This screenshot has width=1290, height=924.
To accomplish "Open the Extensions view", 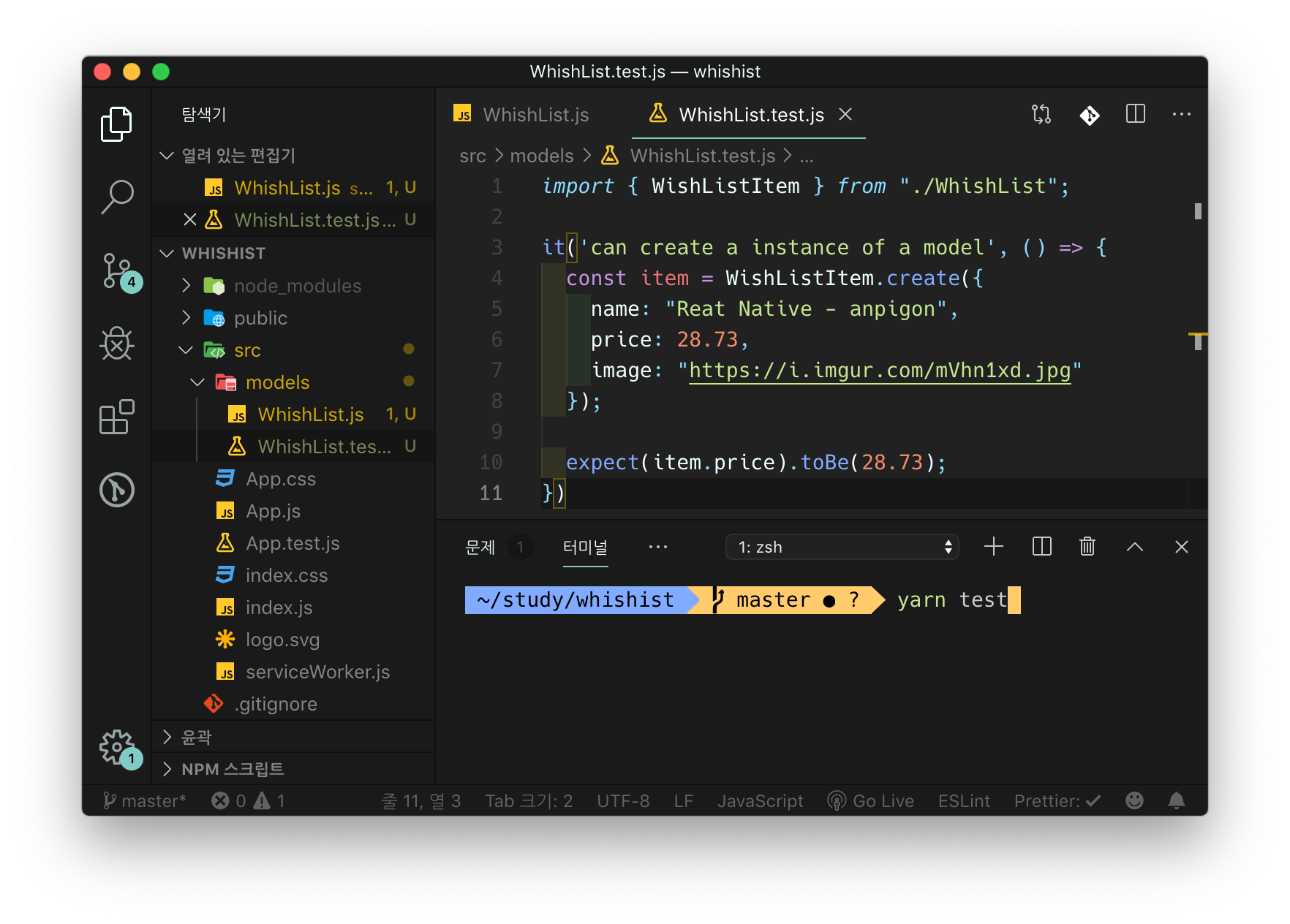I will (x=116, y=417).
